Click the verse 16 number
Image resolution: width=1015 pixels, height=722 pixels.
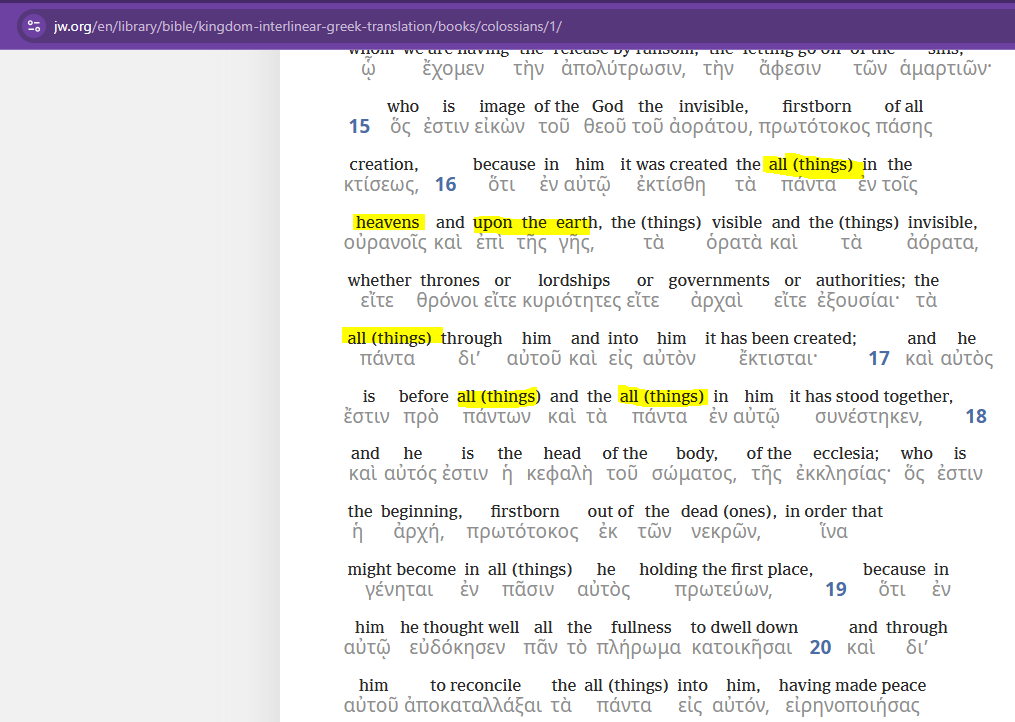pos(446,185)
